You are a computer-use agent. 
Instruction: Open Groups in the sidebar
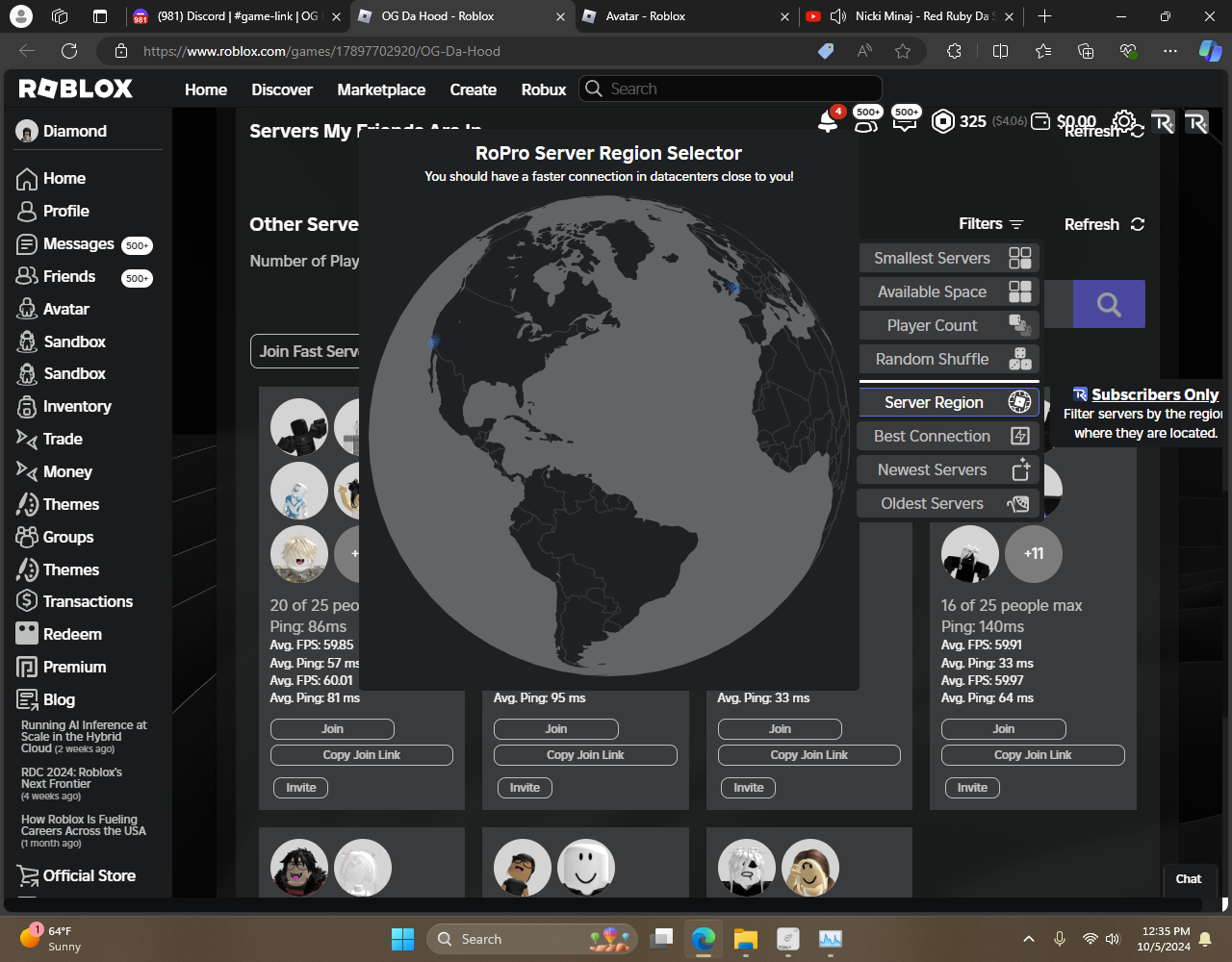click(56, 537)
